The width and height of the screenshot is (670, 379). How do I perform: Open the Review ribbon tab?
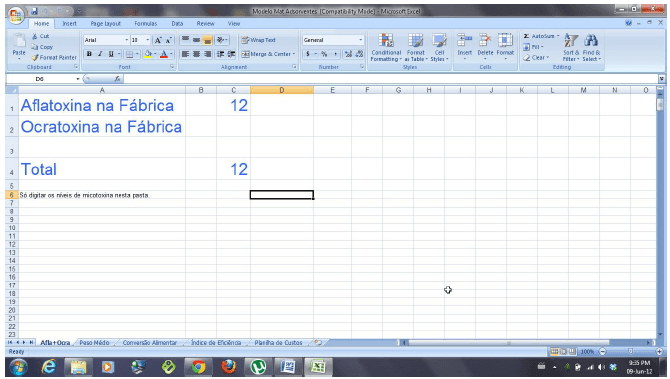(206, 24)
